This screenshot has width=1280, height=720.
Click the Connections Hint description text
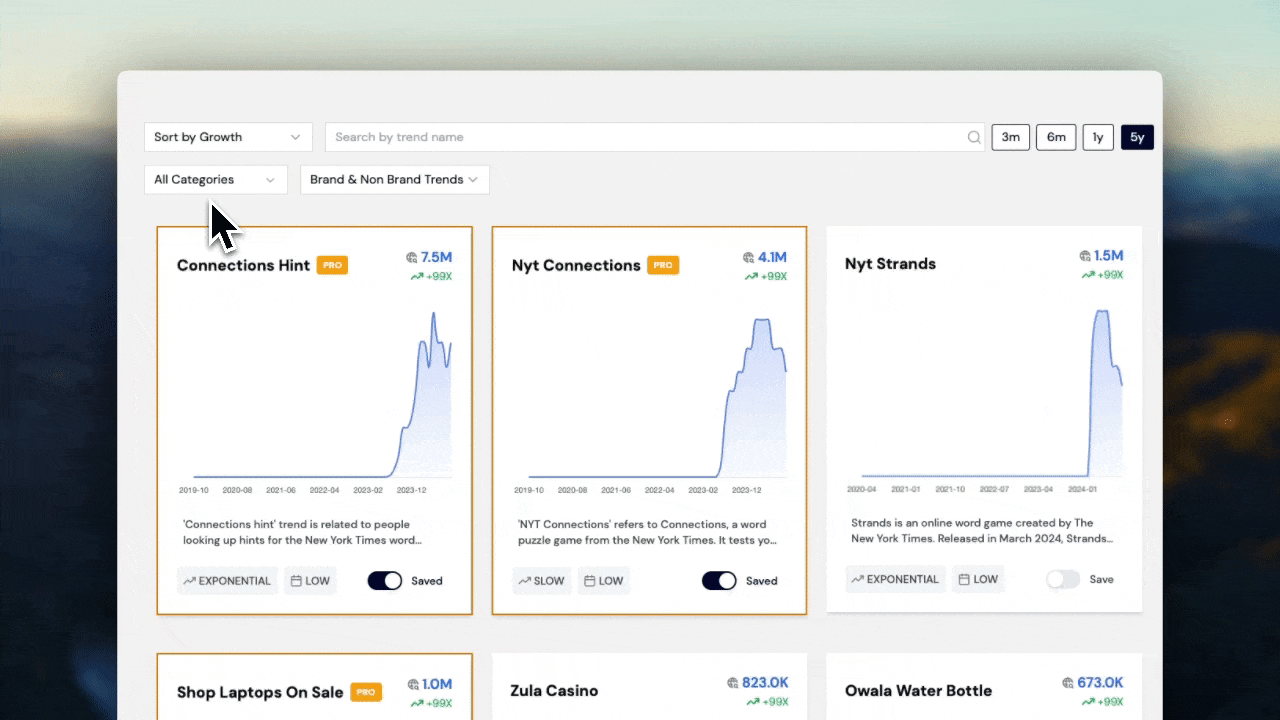tap(302, 532)
